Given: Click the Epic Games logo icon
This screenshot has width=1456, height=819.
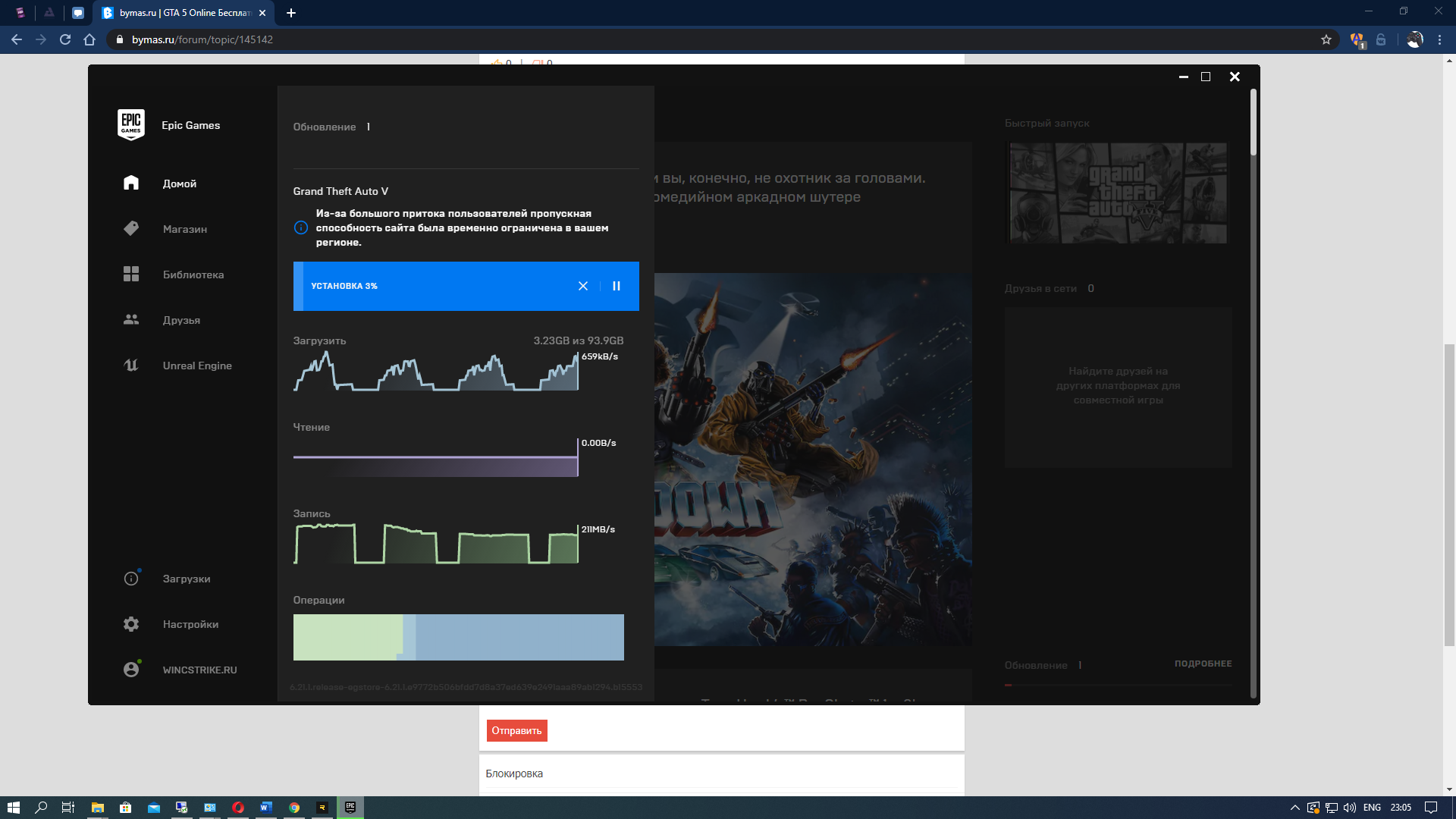Looking at the screenshot, I should (x=131, y=124).
